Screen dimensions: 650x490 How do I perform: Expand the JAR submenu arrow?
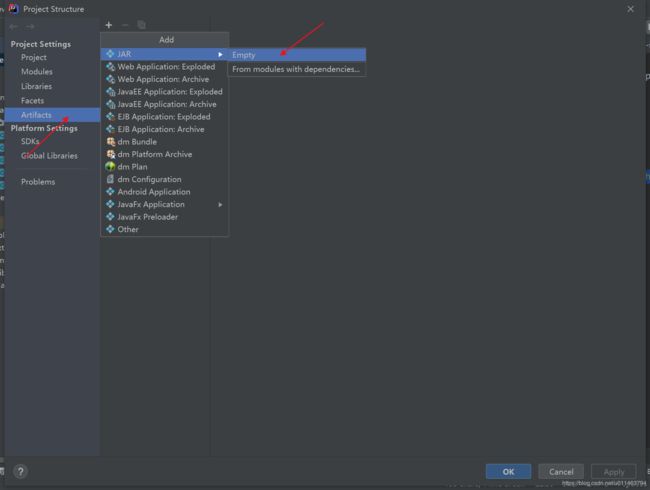[x=220, y=54]
